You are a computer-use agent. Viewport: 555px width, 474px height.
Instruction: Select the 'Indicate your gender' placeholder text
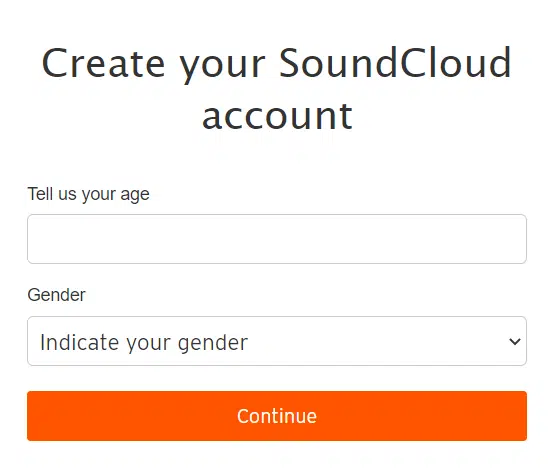144,343
